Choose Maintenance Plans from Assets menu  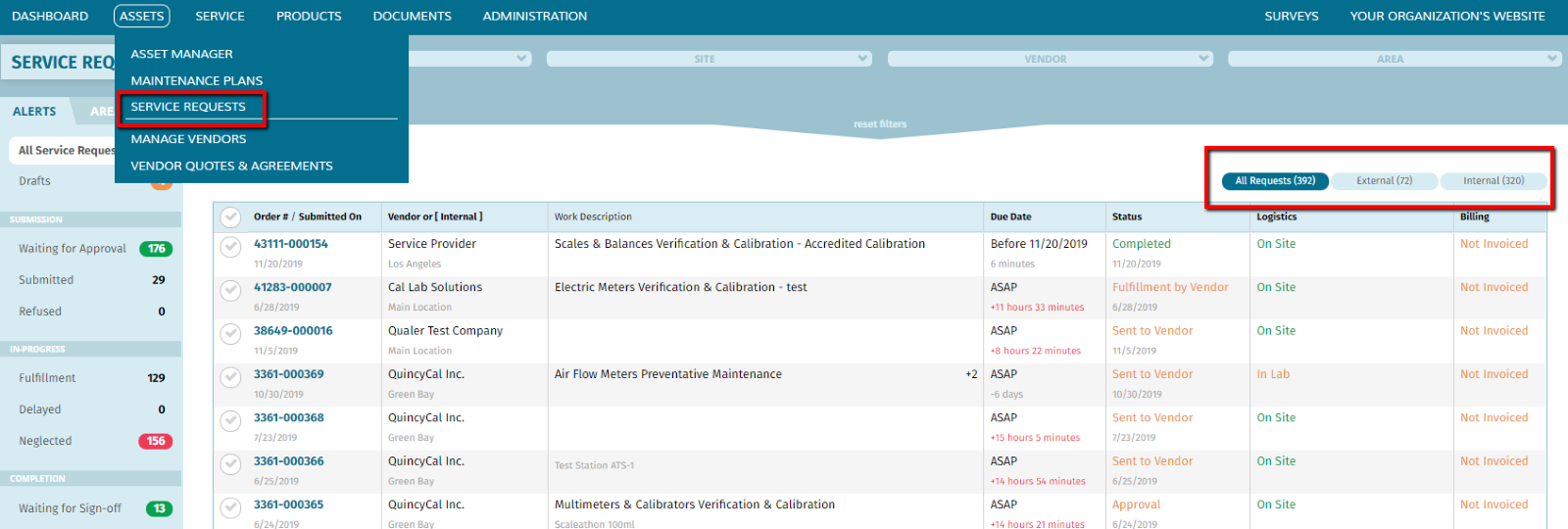point(197,80)
